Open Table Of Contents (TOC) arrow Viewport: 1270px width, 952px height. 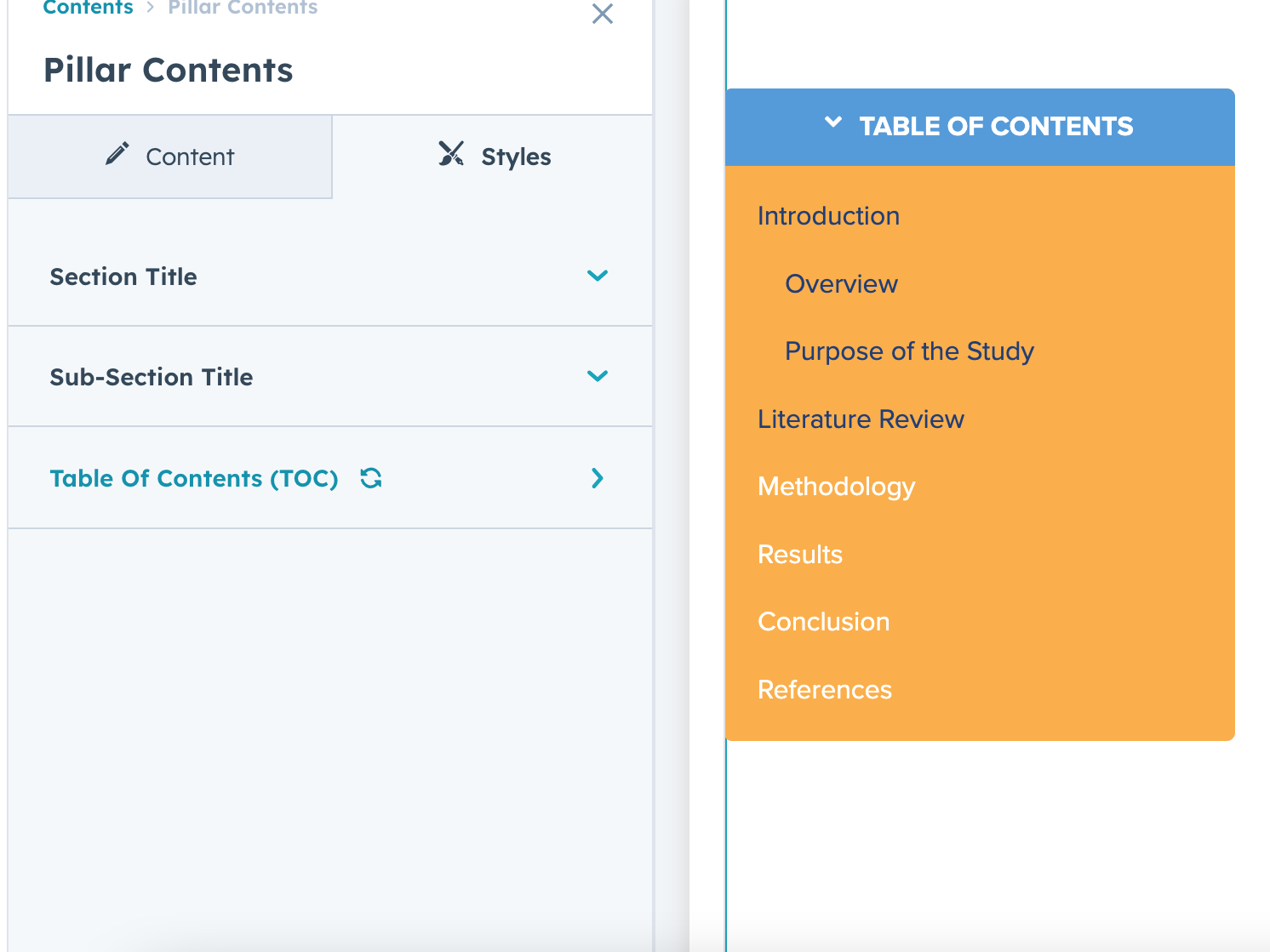point(598,478)
